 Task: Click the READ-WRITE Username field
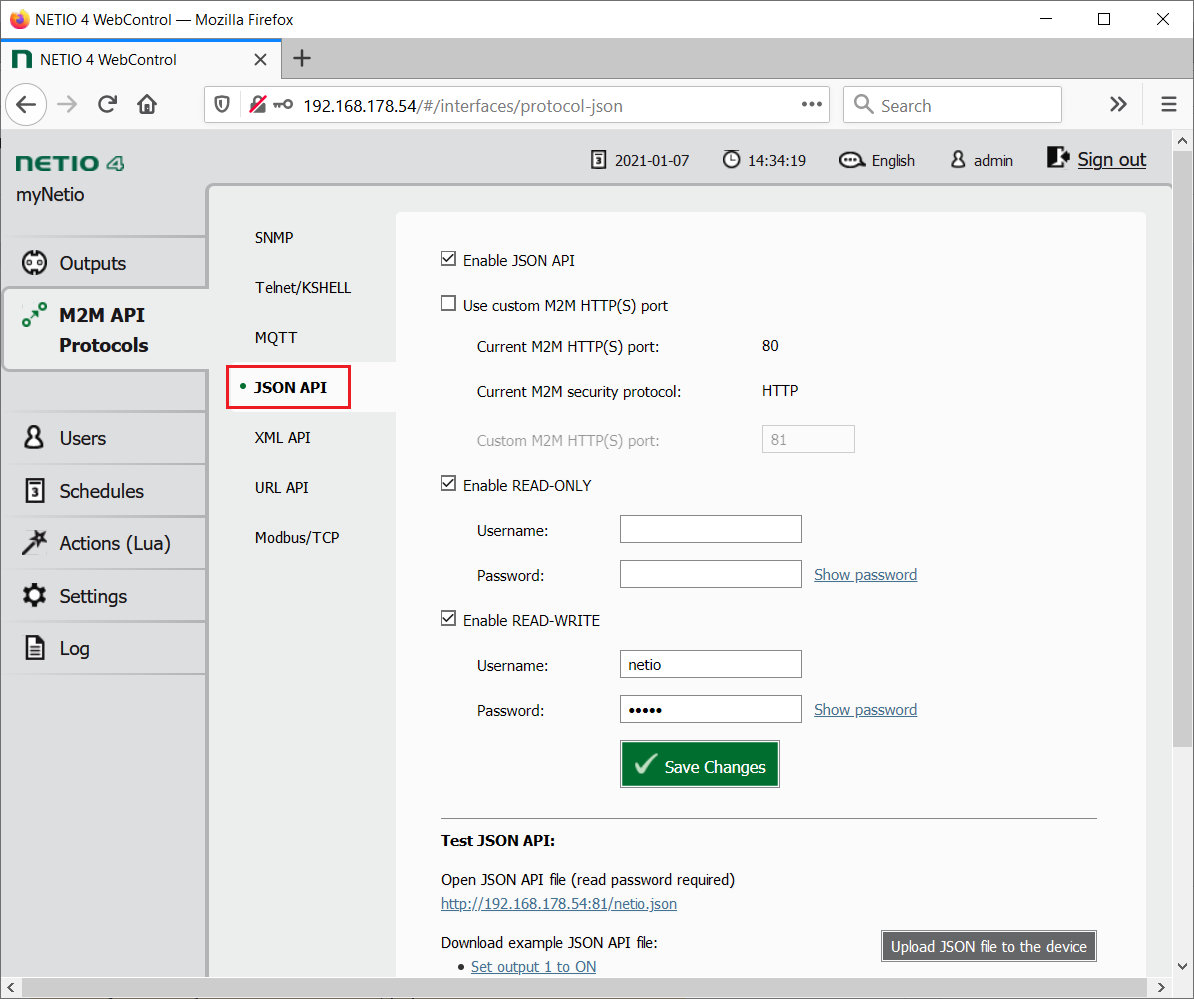click(710, 664)
